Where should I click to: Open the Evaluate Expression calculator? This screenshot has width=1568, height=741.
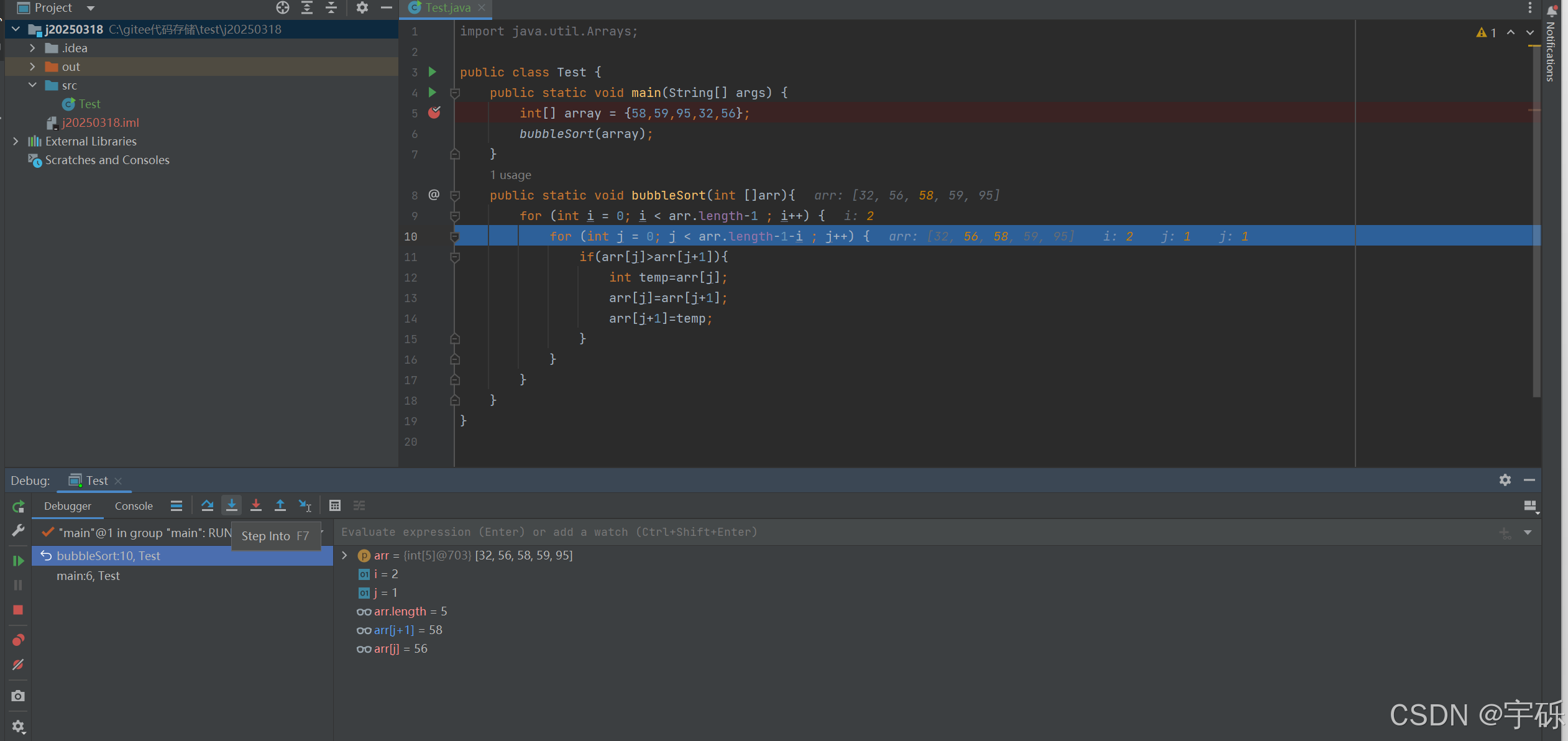click(335, 505)
